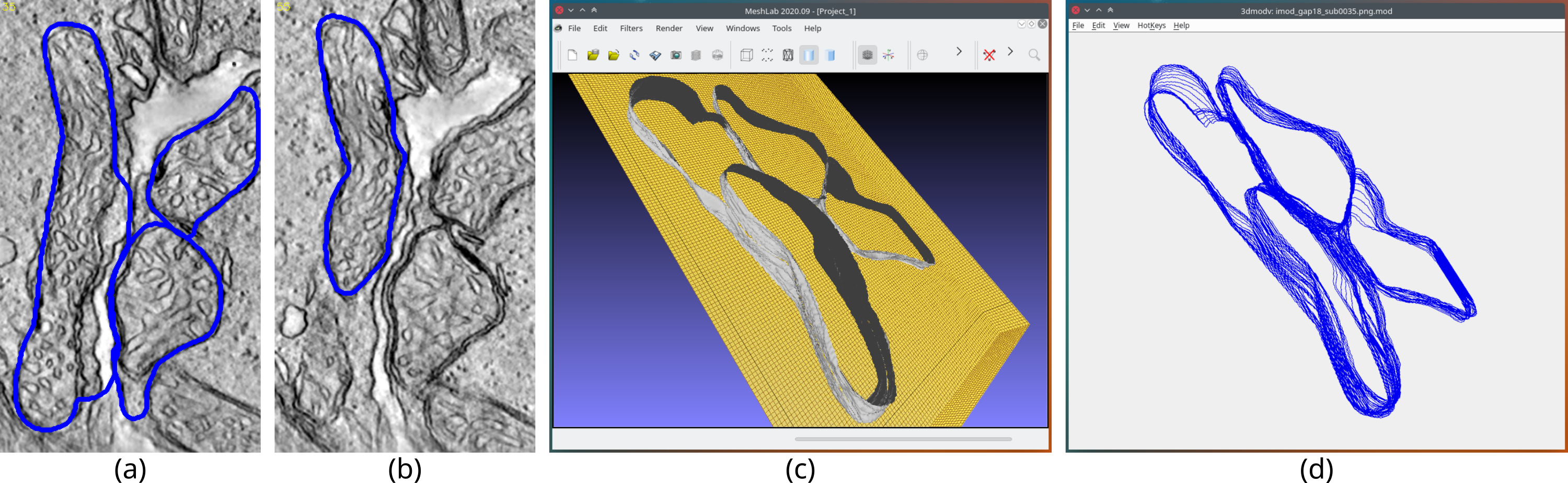The image size is (1568, 483).
Task: Close the Project_1 sub-window in MeshLab
Action: (x=1043, y=25)
